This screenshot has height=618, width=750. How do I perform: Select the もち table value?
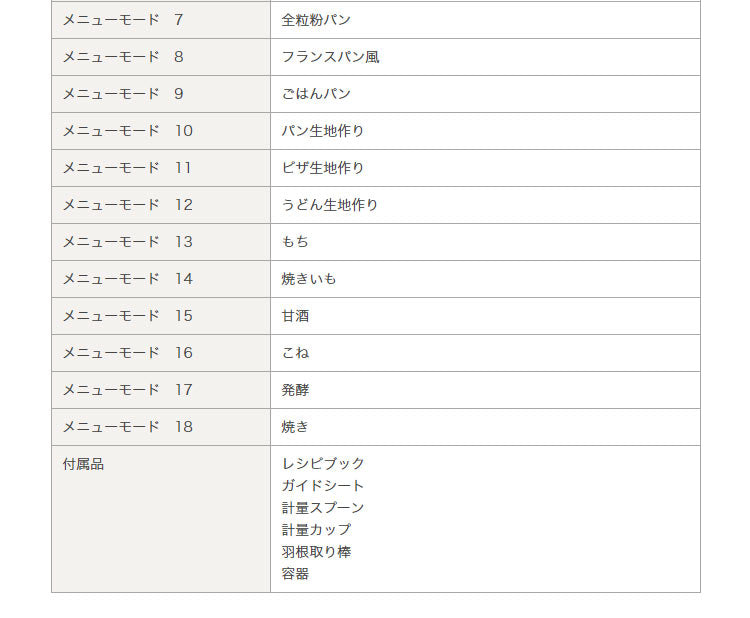pyautogui.click(x=295, y=242)
